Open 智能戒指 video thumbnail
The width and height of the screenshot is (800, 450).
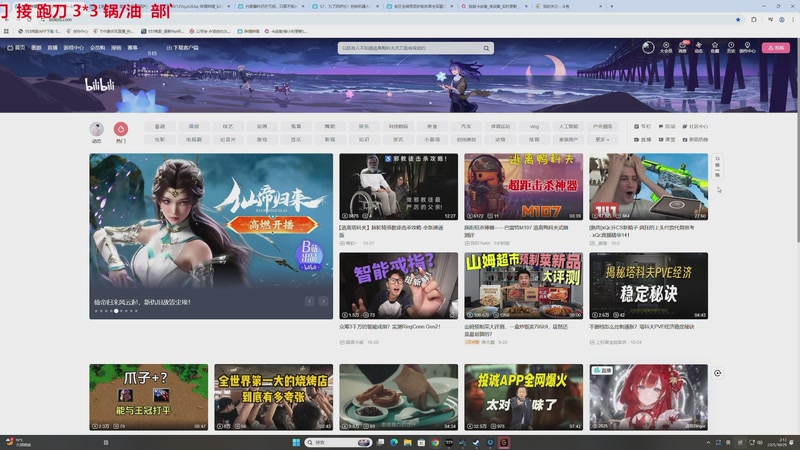pos(398,286)
